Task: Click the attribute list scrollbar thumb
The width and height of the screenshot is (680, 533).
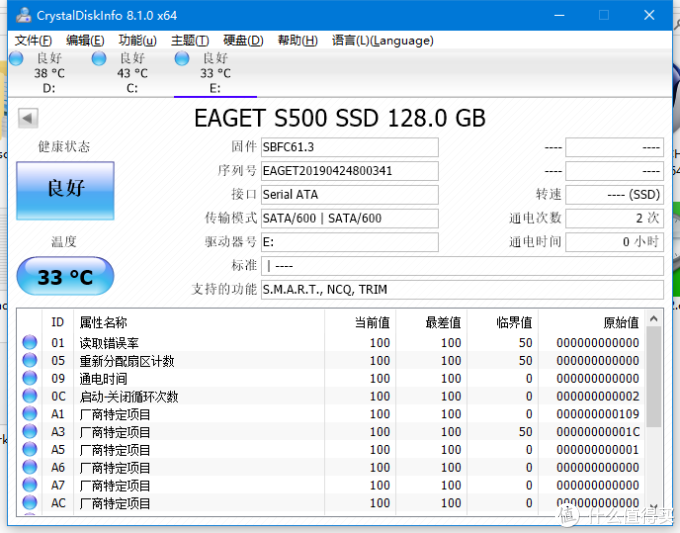Action: [654, 377]
